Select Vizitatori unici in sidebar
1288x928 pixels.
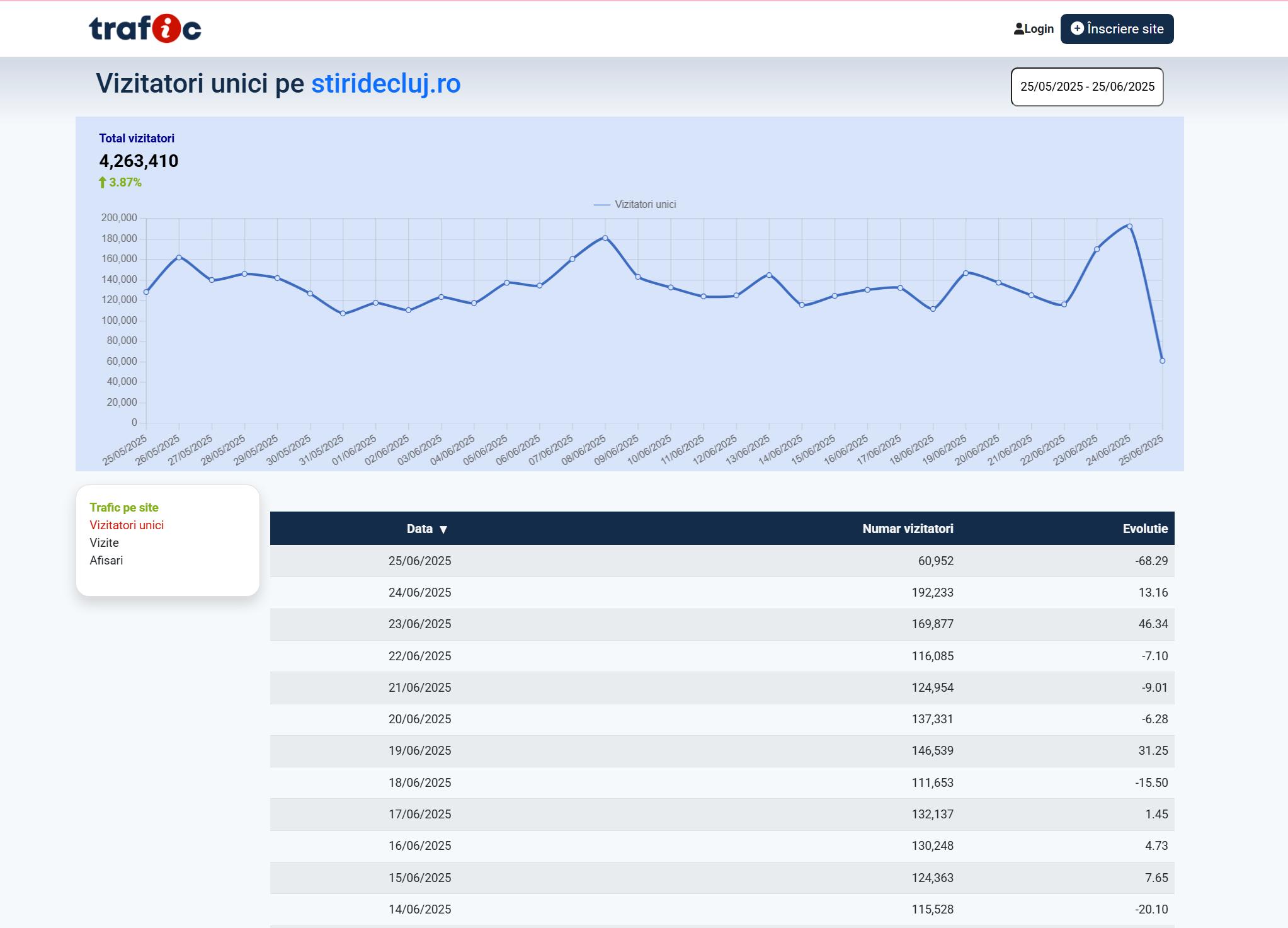point(127,525)
